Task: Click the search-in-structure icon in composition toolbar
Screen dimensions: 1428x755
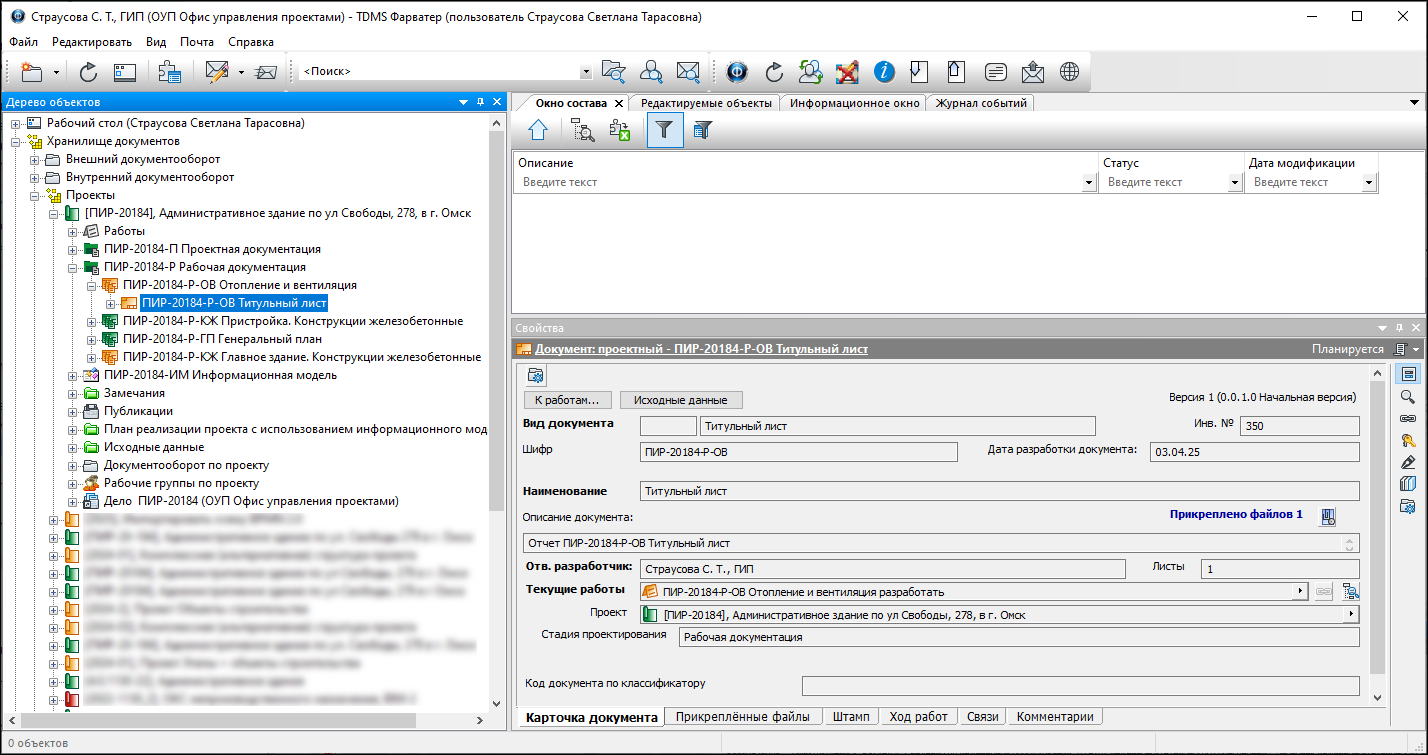Action: pos(583,129)
